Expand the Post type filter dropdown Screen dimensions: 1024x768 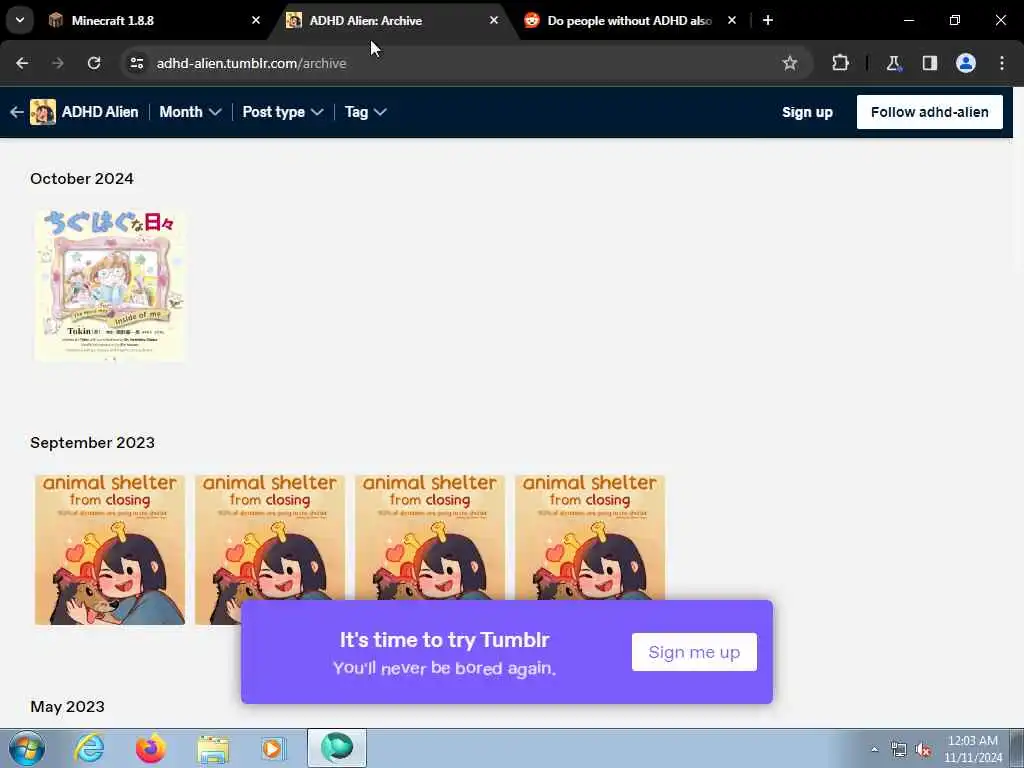click(x=283, y=112)
